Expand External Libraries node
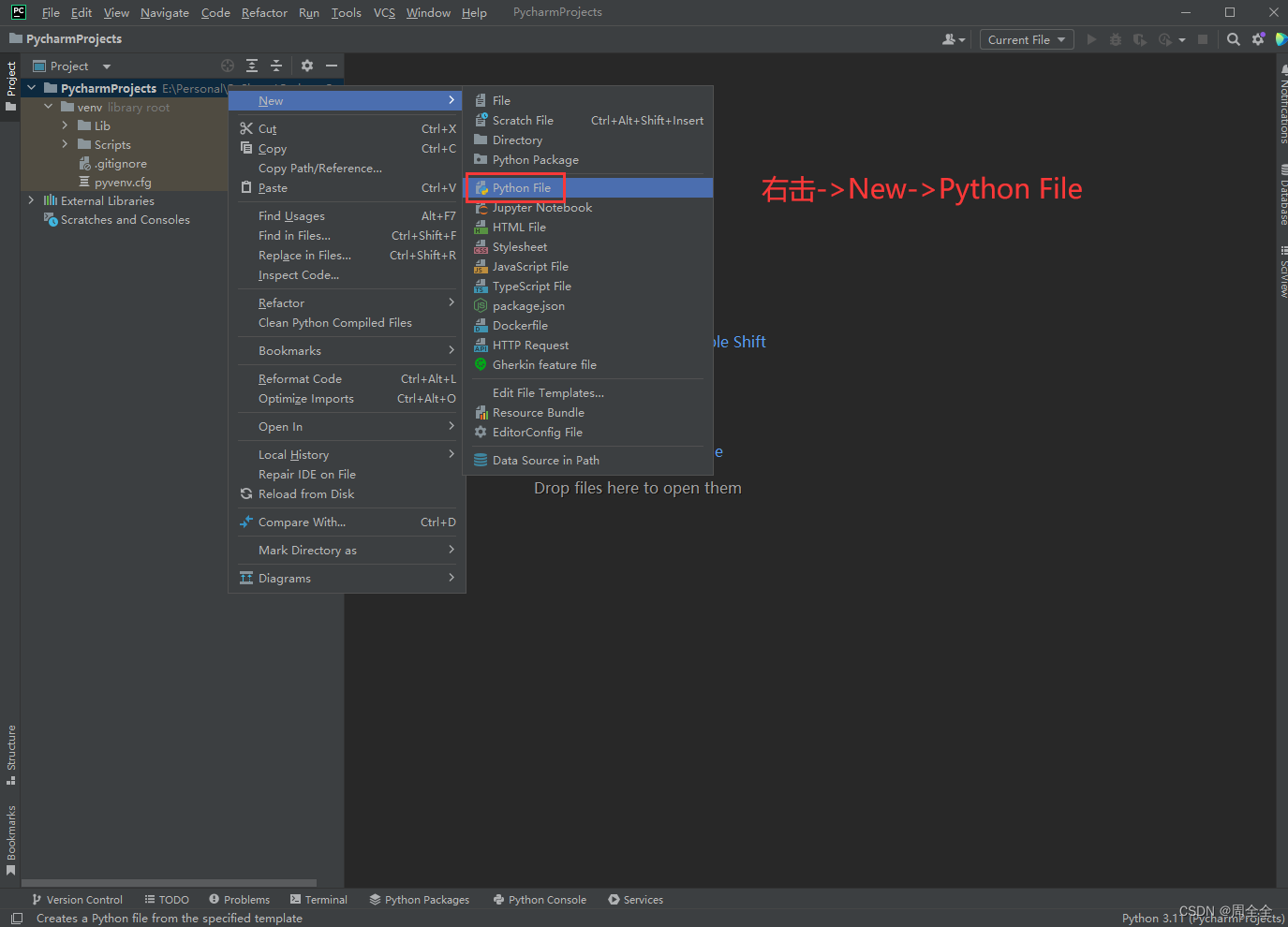Screen dimensions: 1288x927 pyautogui.click(x=32, y=200)
